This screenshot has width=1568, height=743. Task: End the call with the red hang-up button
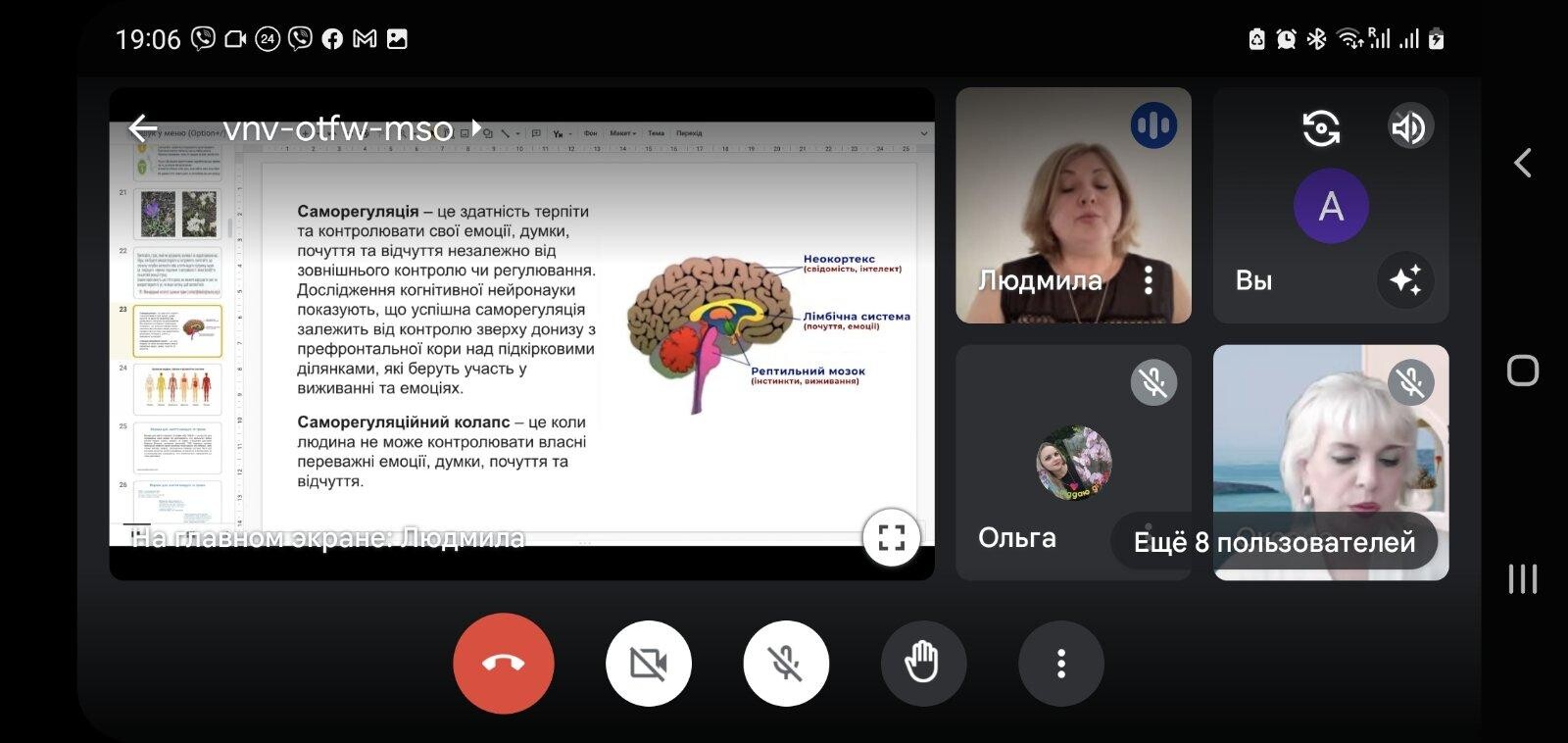point(504,664)
